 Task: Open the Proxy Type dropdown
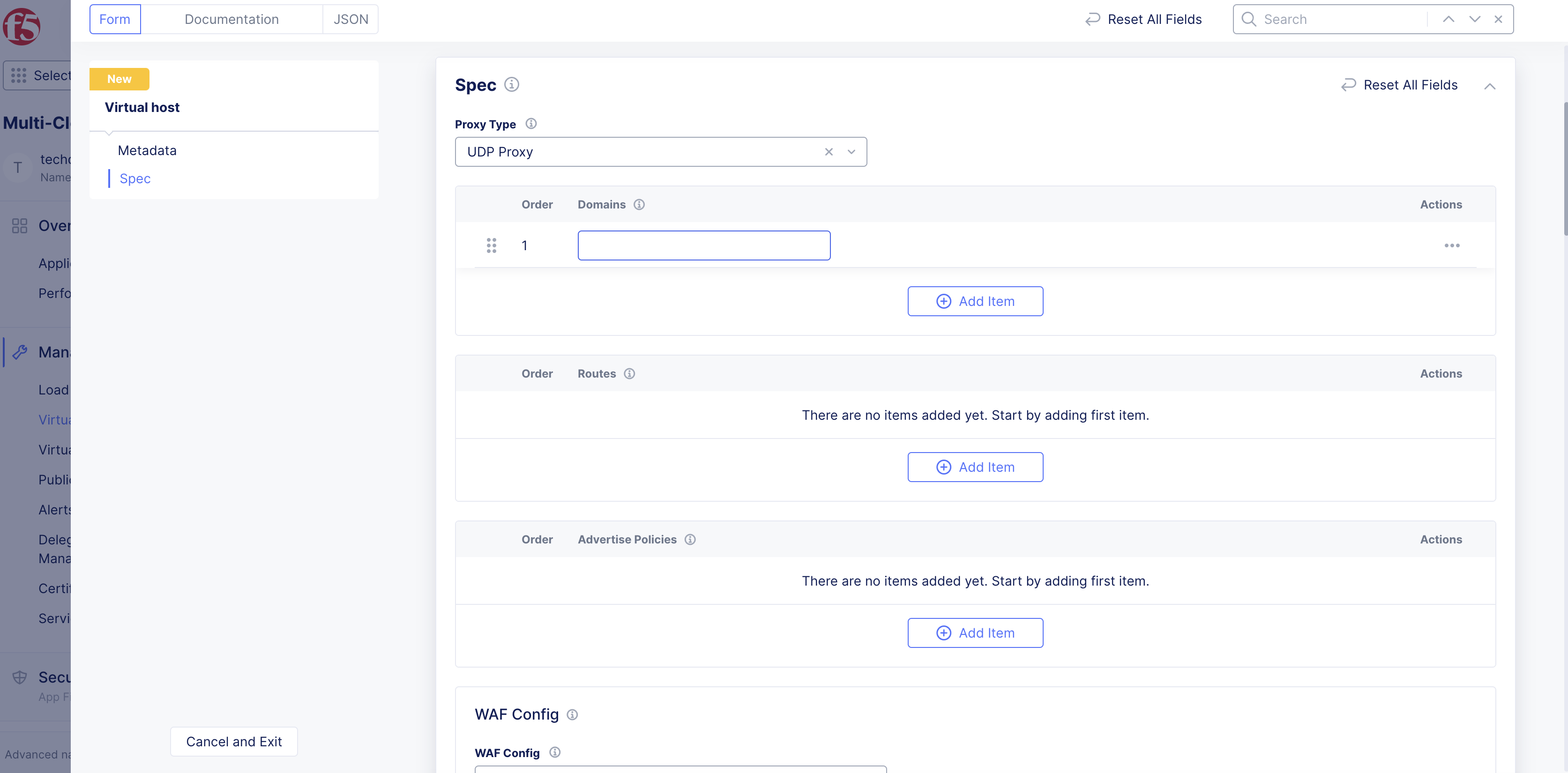pyautogui.click(x=851, y=152)
